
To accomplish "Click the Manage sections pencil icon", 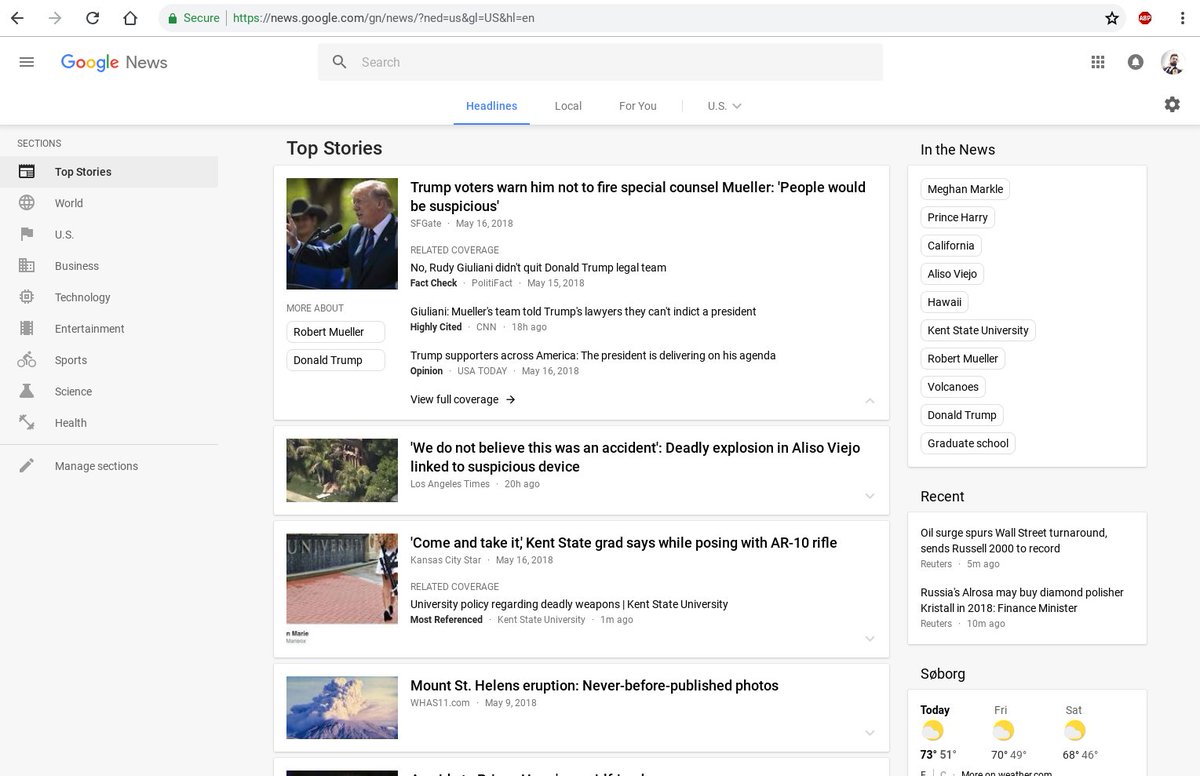I will 27,466.
